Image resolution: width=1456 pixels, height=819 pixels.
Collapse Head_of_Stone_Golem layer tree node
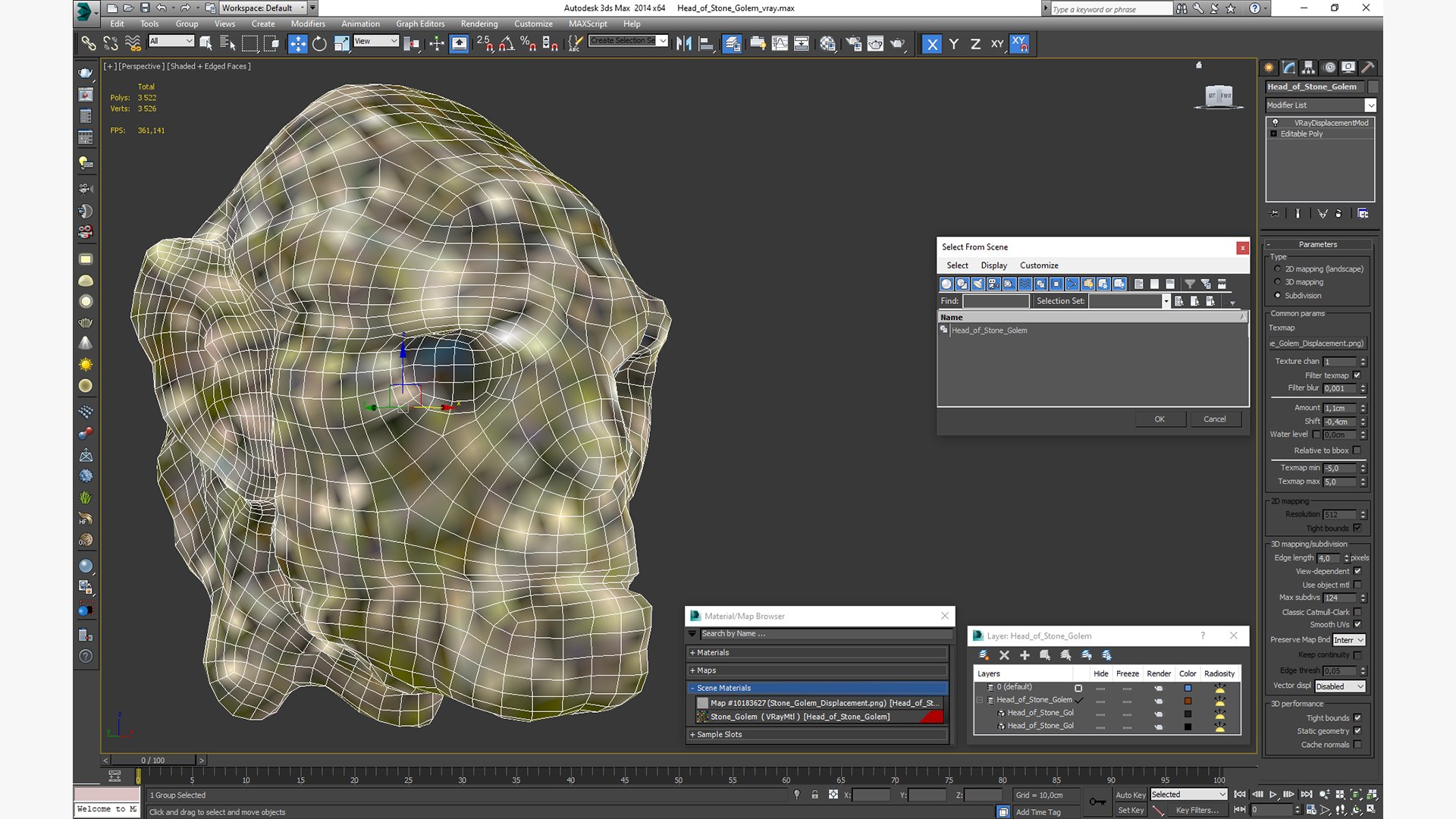point(980,700)
